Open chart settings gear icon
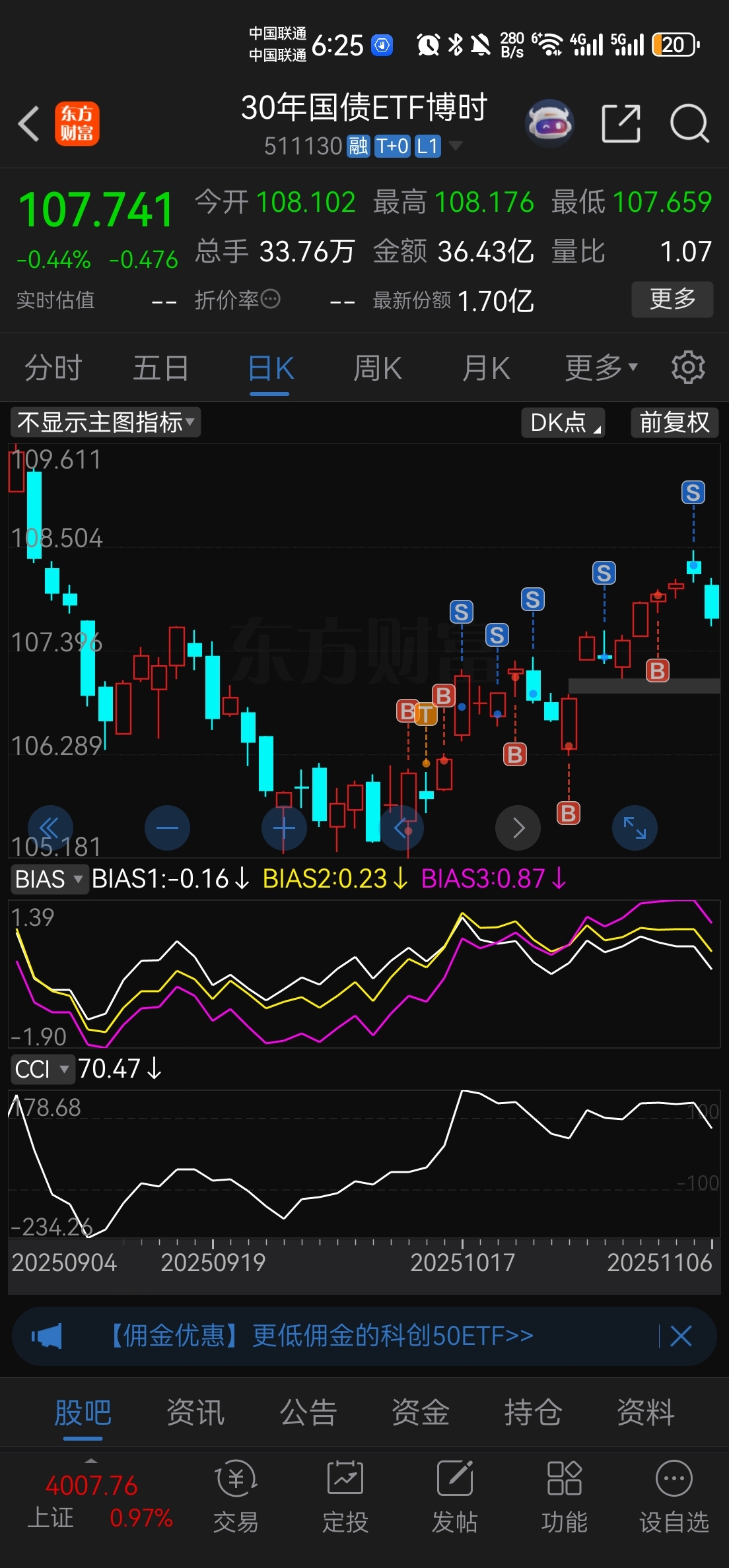This screenshot has height=1568, width=729. coord(688,368)
